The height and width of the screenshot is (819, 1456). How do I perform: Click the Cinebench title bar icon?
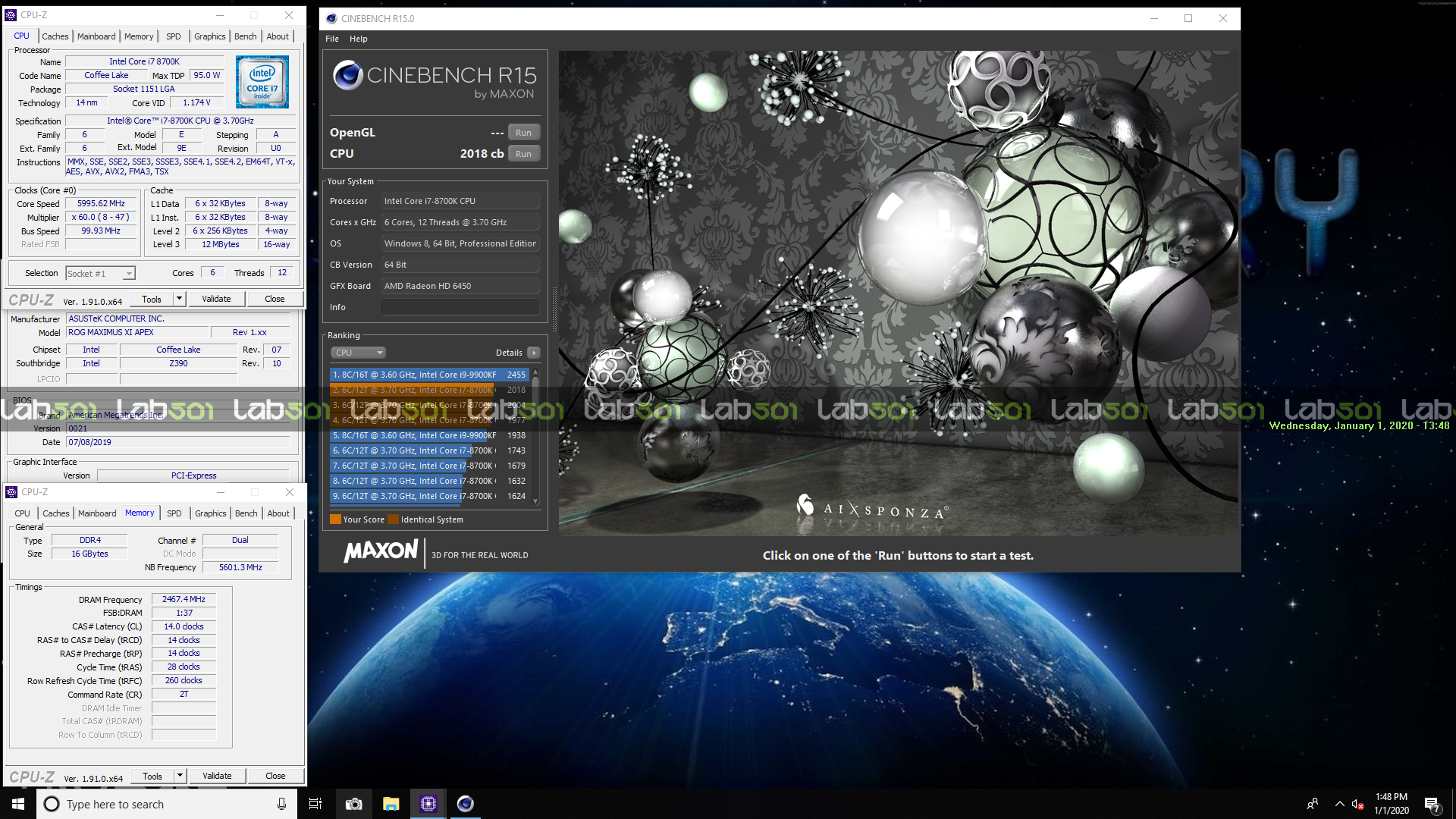coord(331,18)
